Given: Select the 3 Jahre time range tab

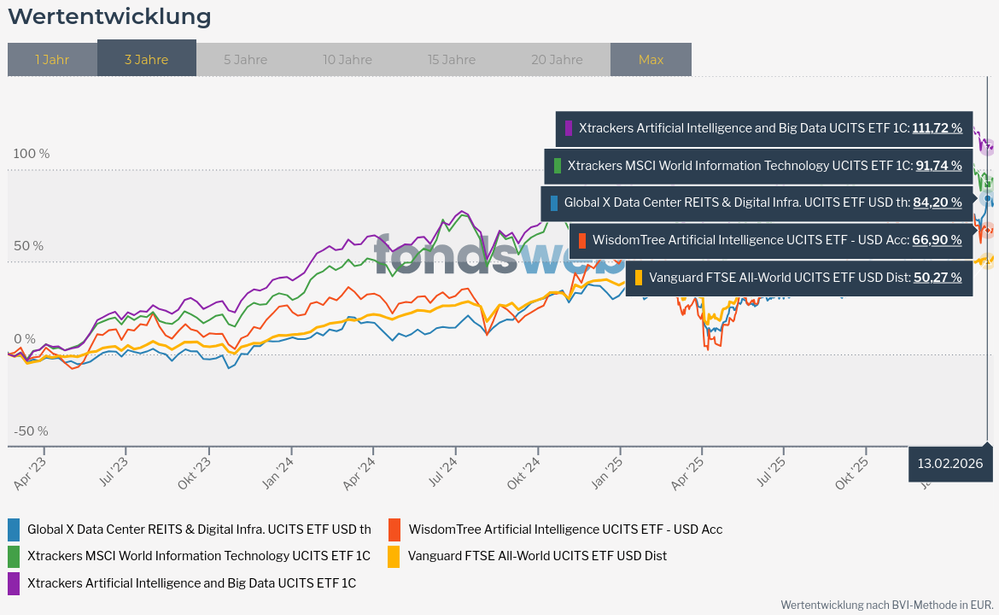Looking at the screenshot, I should (x=147, y=58).
